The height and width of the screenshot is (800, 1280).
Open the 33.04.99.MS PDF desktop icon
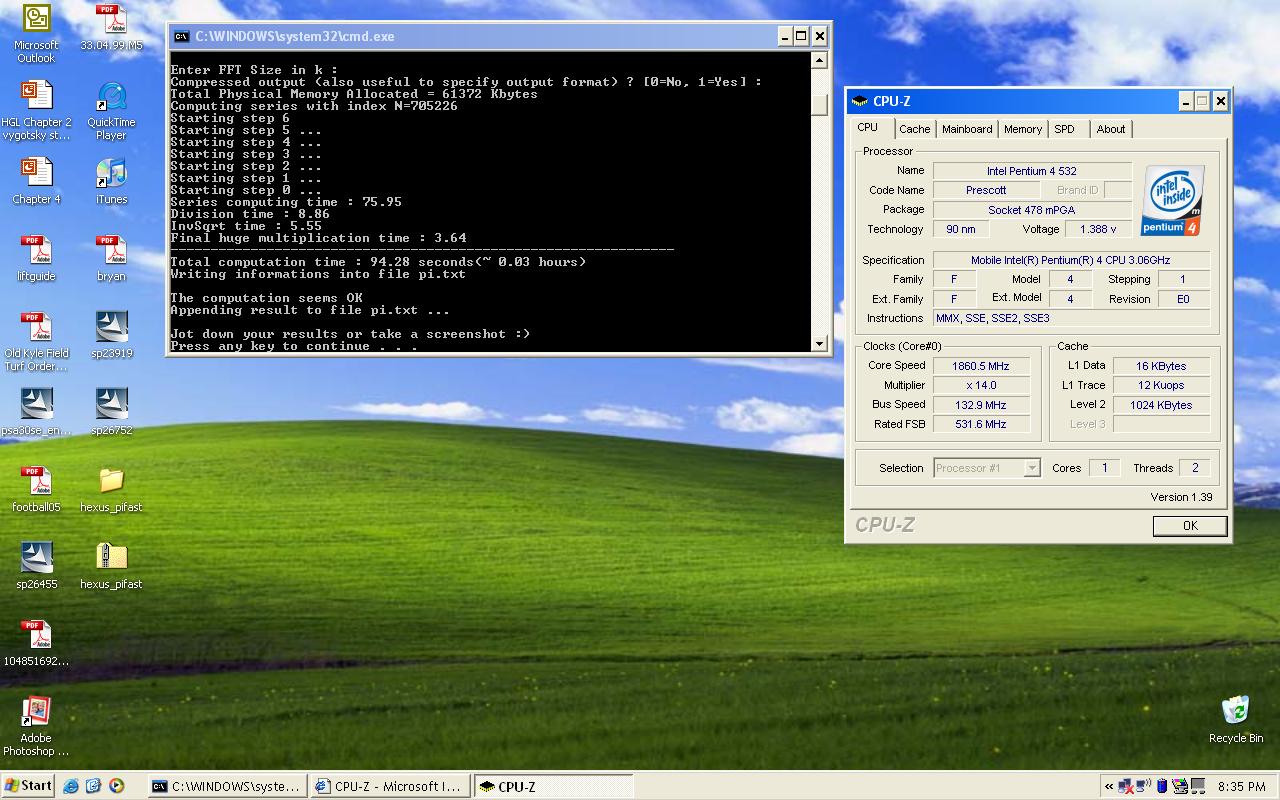click(111, 28)
